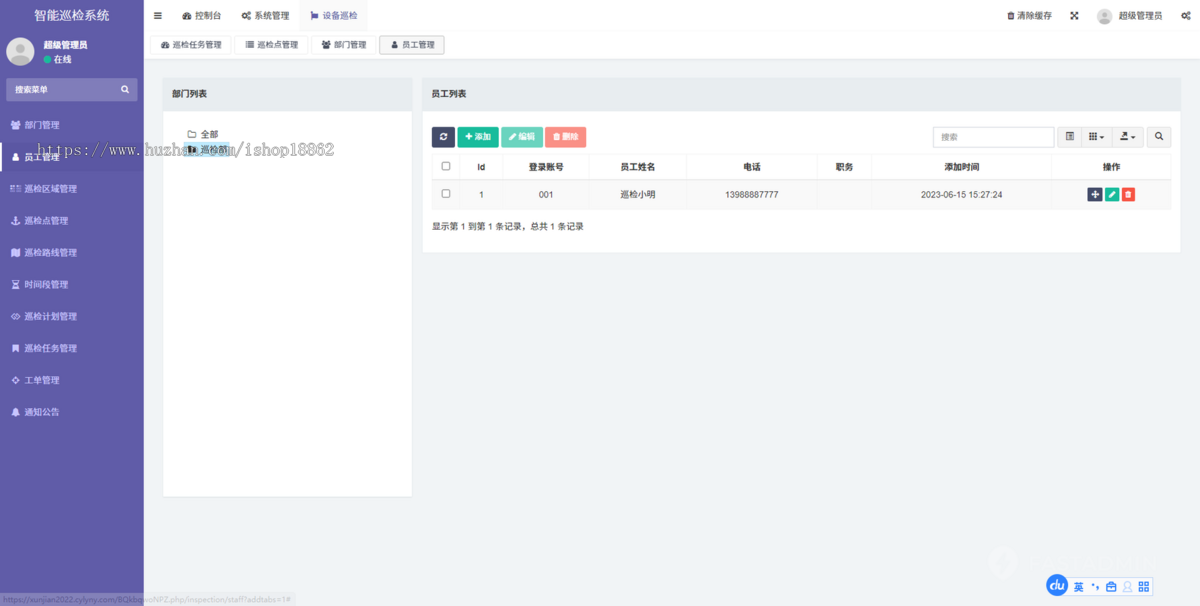1200x606 pixels.
Task: Click the red delete icon in row 001
Action: pos(1128,195)
